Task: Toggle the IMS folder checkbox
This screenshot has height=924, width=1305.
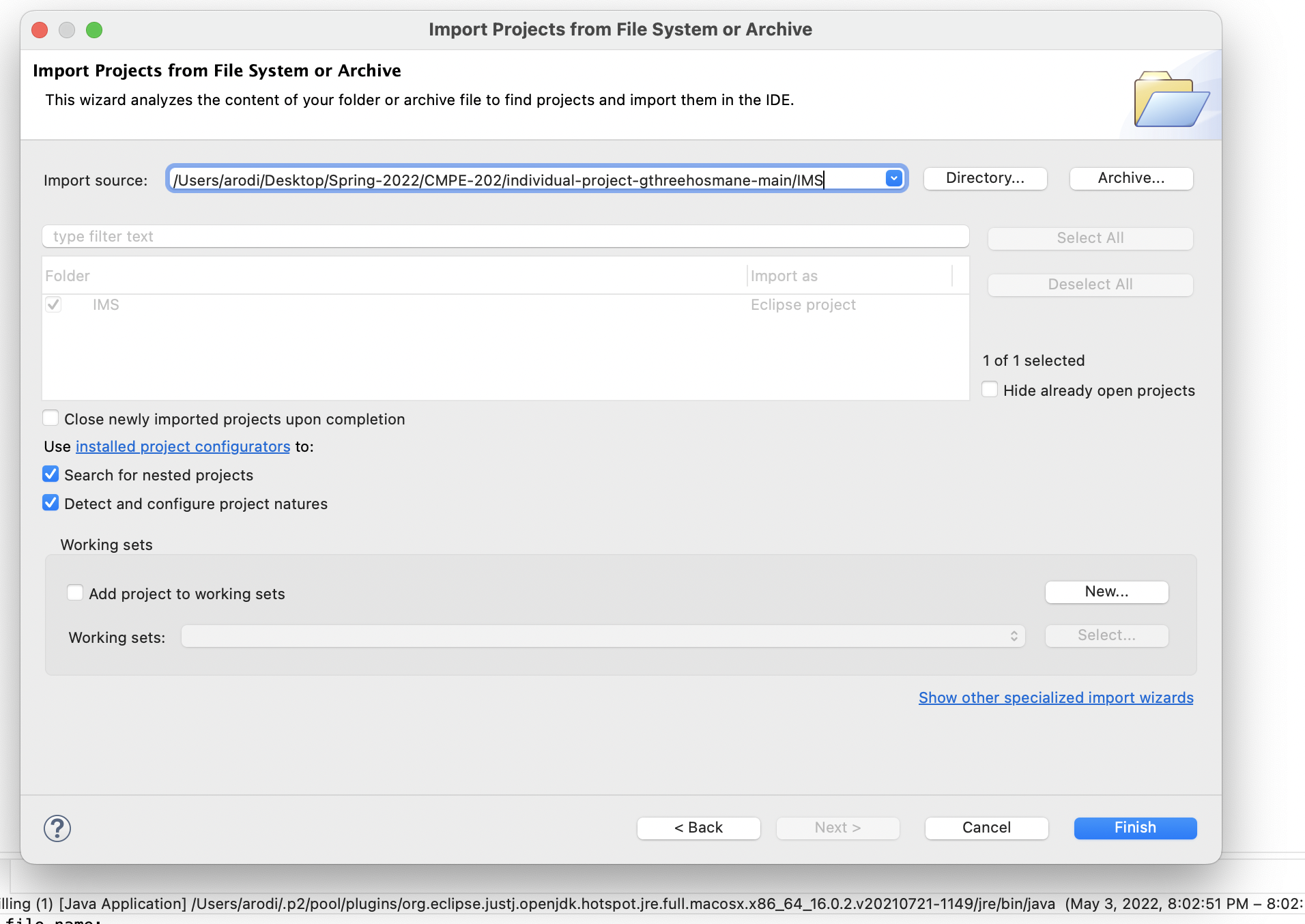Action: (53, 304)
